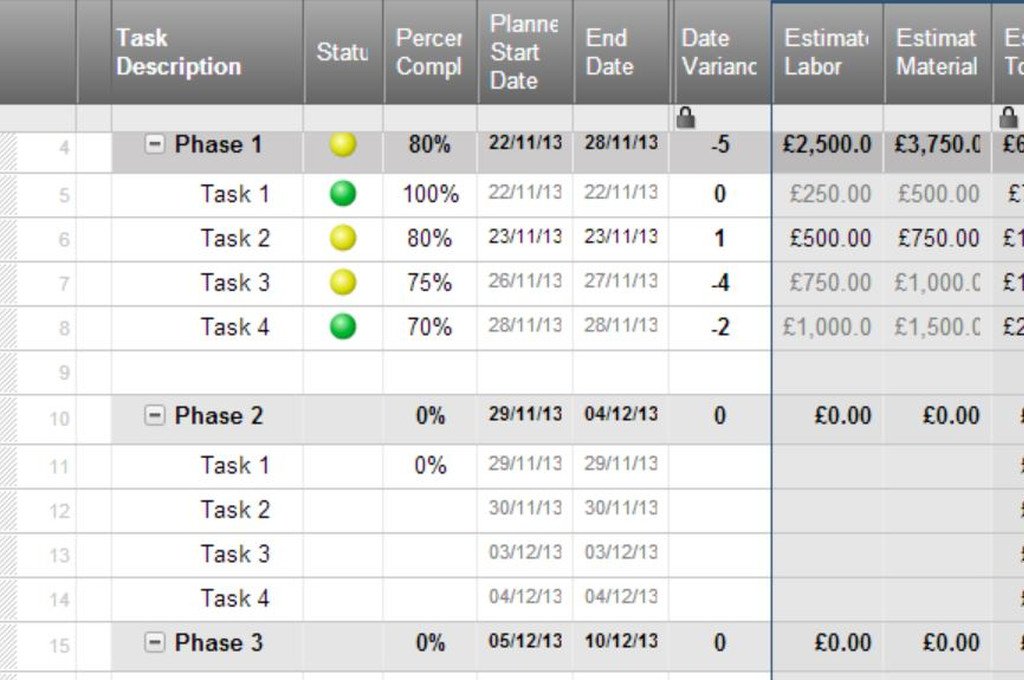Click the lock icon at far right column
The height and width of the screenshot is (680, 1024).
[1009, 117]
